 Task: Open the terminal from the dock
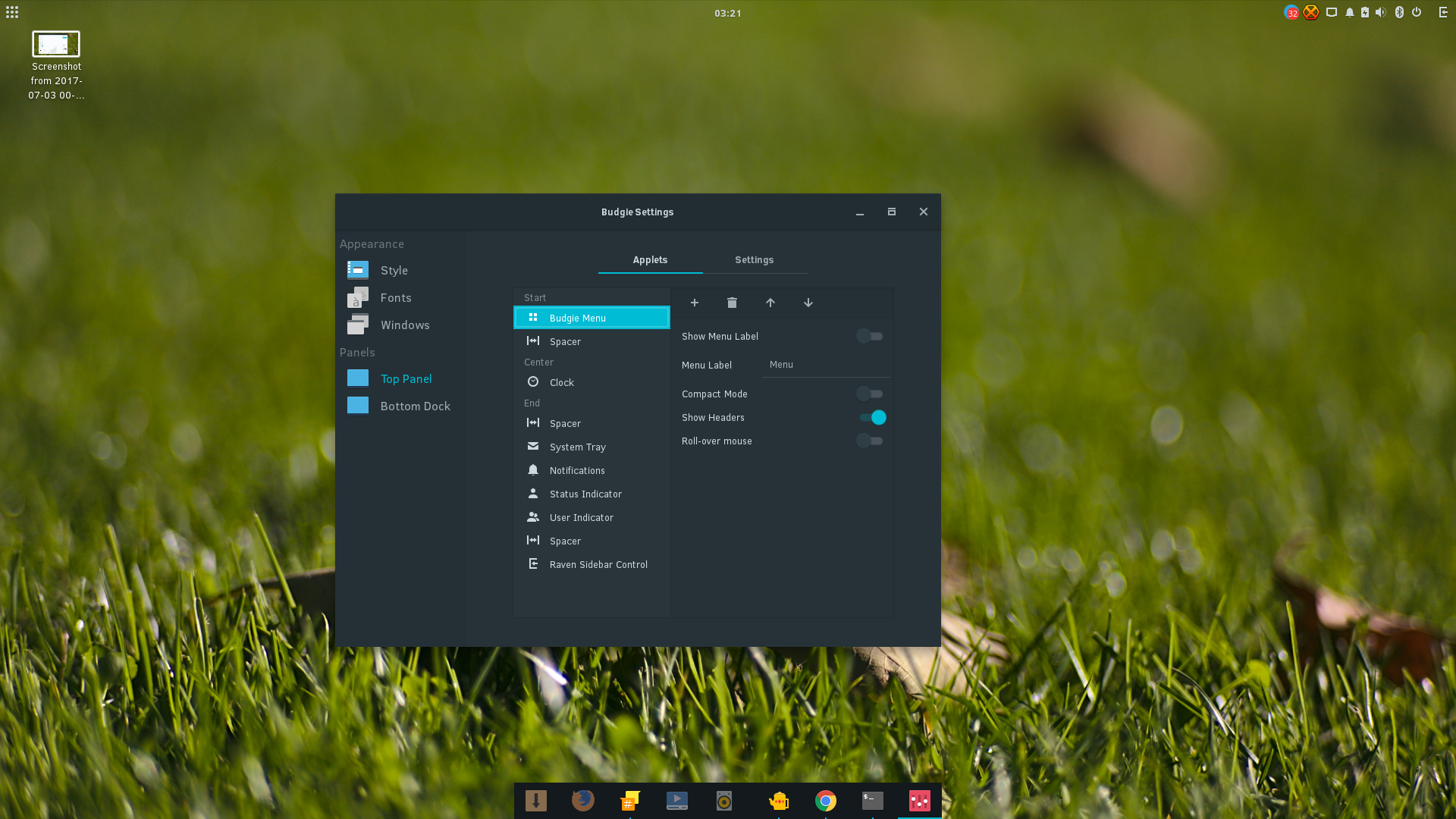[x=873, y=801]
